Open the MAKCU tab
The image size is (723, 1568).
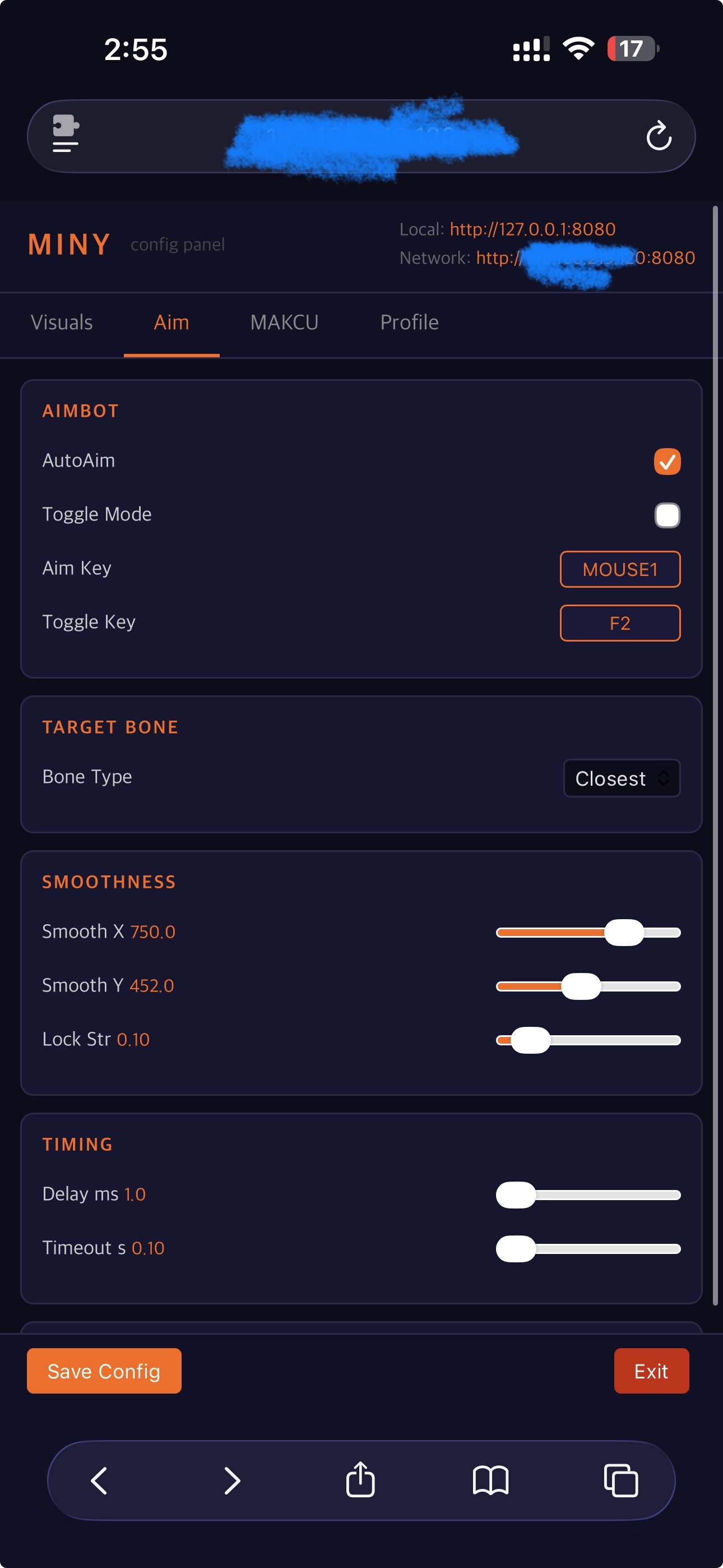tap(284, 322)
